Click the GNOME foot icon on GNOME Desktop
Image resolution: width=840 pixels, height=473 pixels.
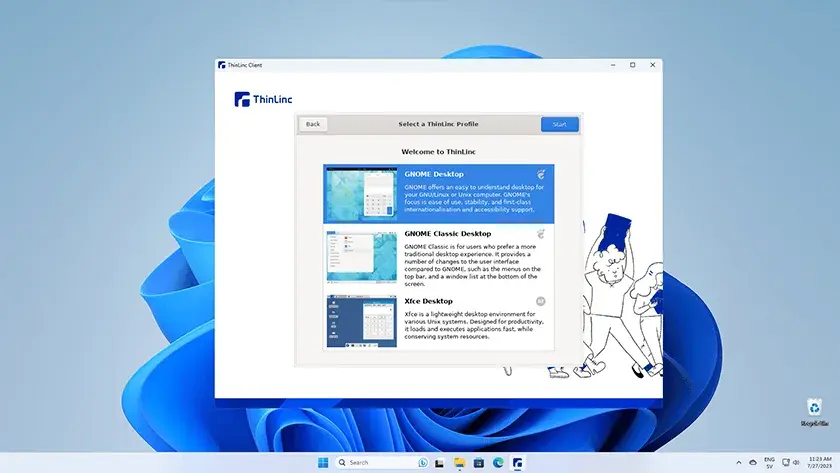[x=541, y=174]
